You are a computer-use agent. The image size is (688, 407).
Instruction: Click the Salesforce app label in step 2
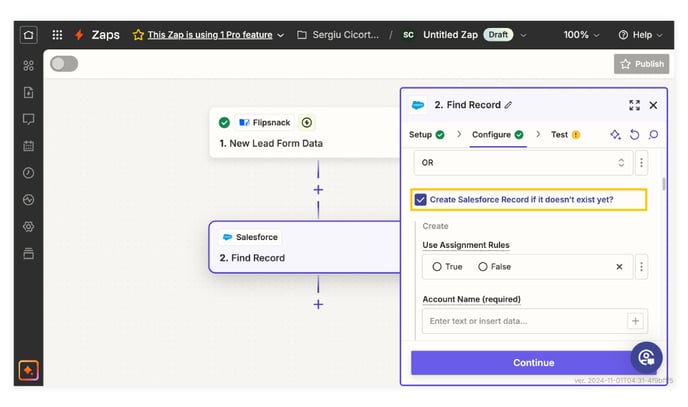click(x=250, y=237)
